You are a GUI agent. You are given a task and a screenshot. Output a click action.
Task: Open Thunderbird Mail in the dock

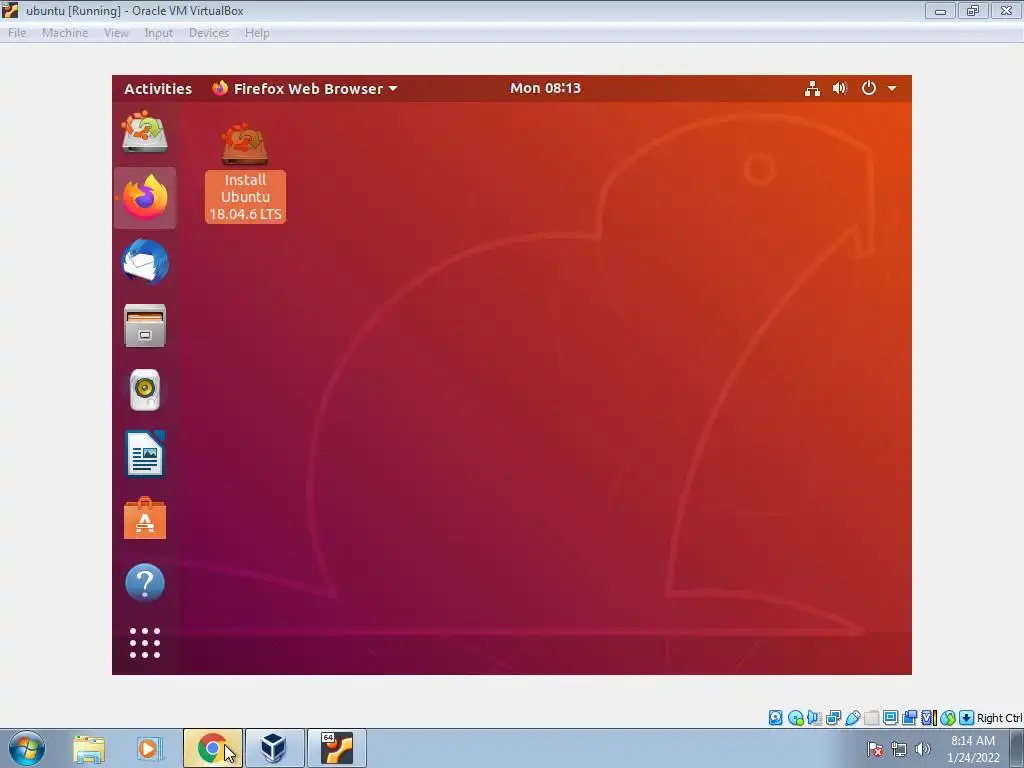coord(145,262)
